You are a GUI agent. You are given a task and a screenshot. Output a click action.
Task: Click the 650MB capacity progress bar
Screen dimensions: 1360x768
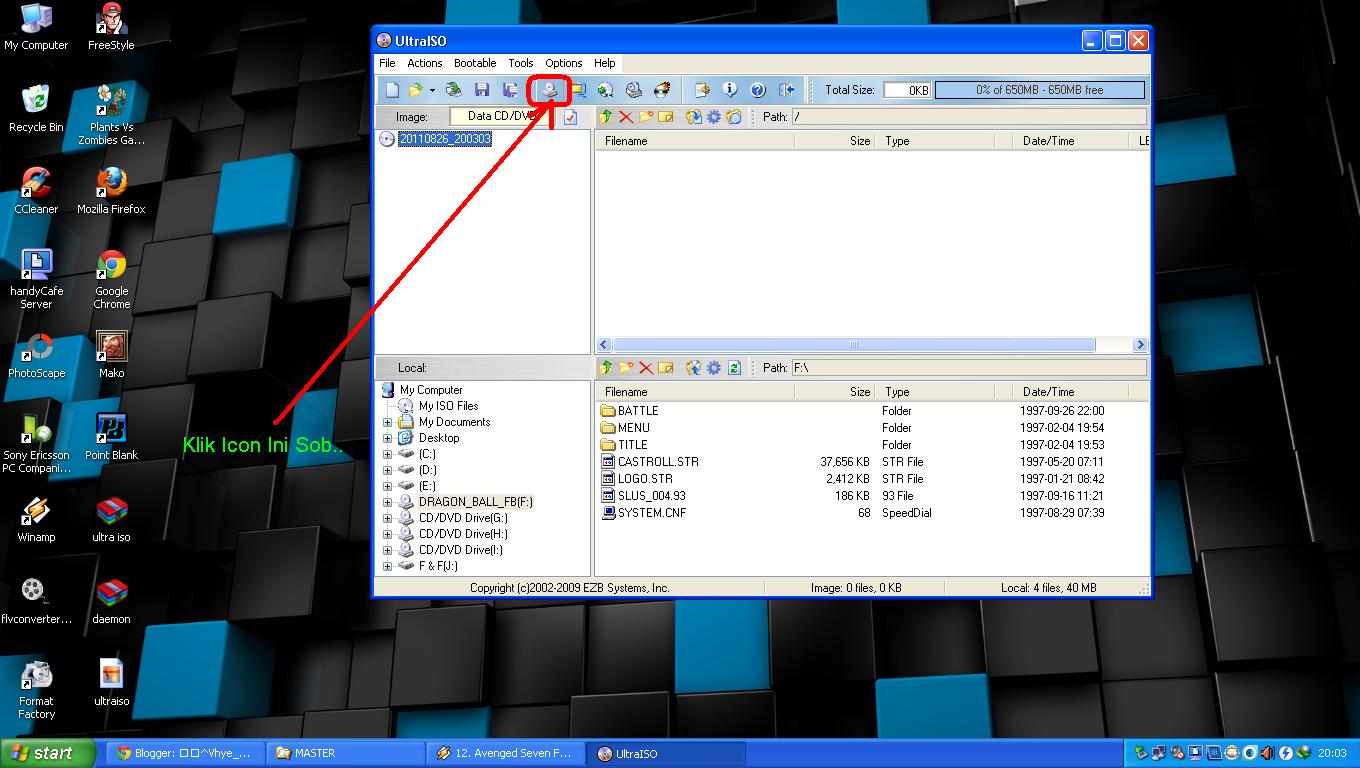coord(1040,90)
